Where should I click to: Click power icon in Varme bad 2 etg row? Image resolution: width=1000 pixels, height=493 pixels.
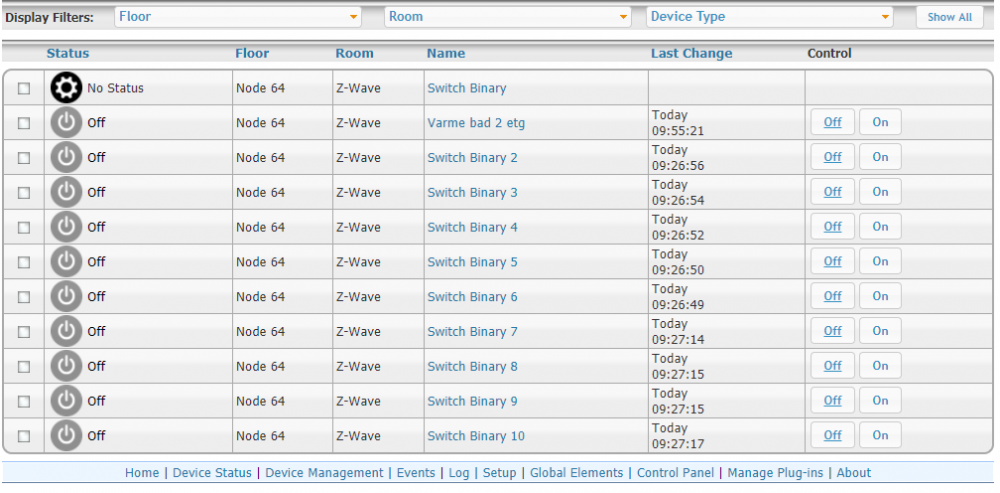tap(66, 123)
